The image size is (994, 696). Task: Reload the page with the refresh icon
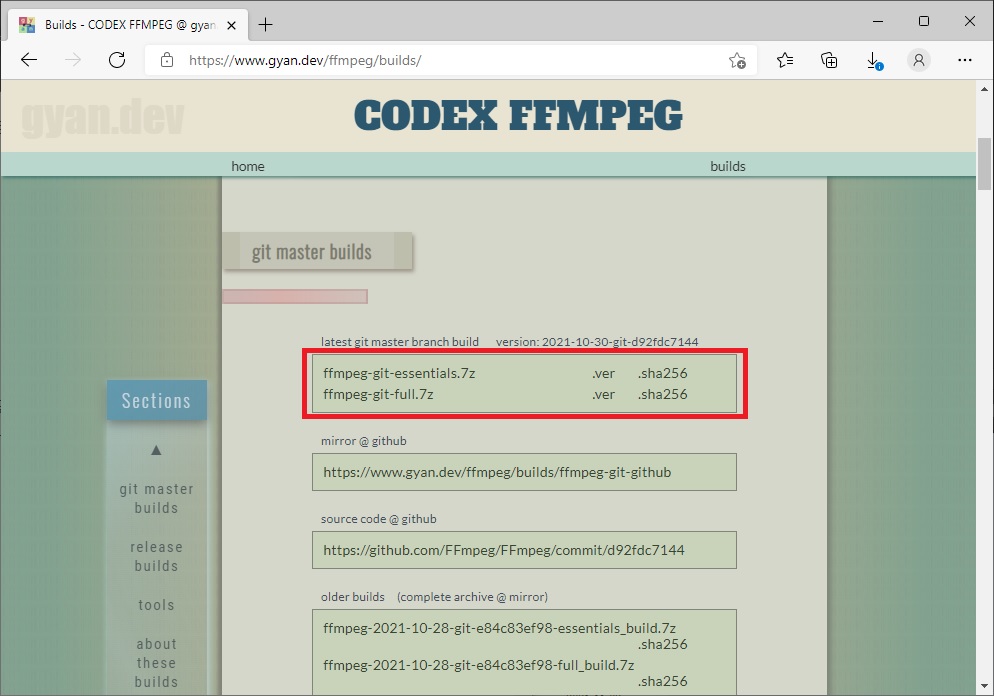click(x=117, y=60)
